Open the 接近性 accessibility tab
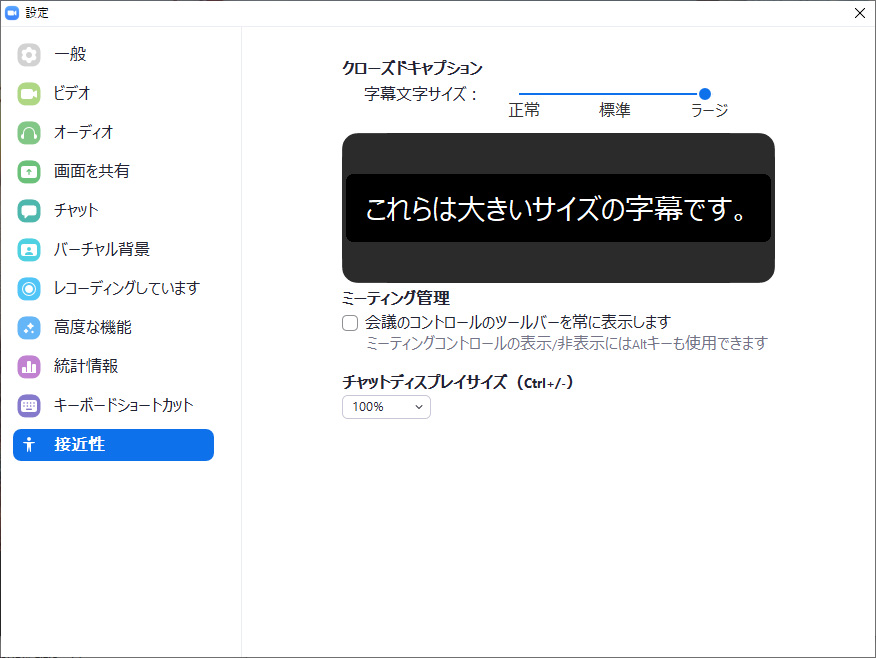 (x=113, y=445)
